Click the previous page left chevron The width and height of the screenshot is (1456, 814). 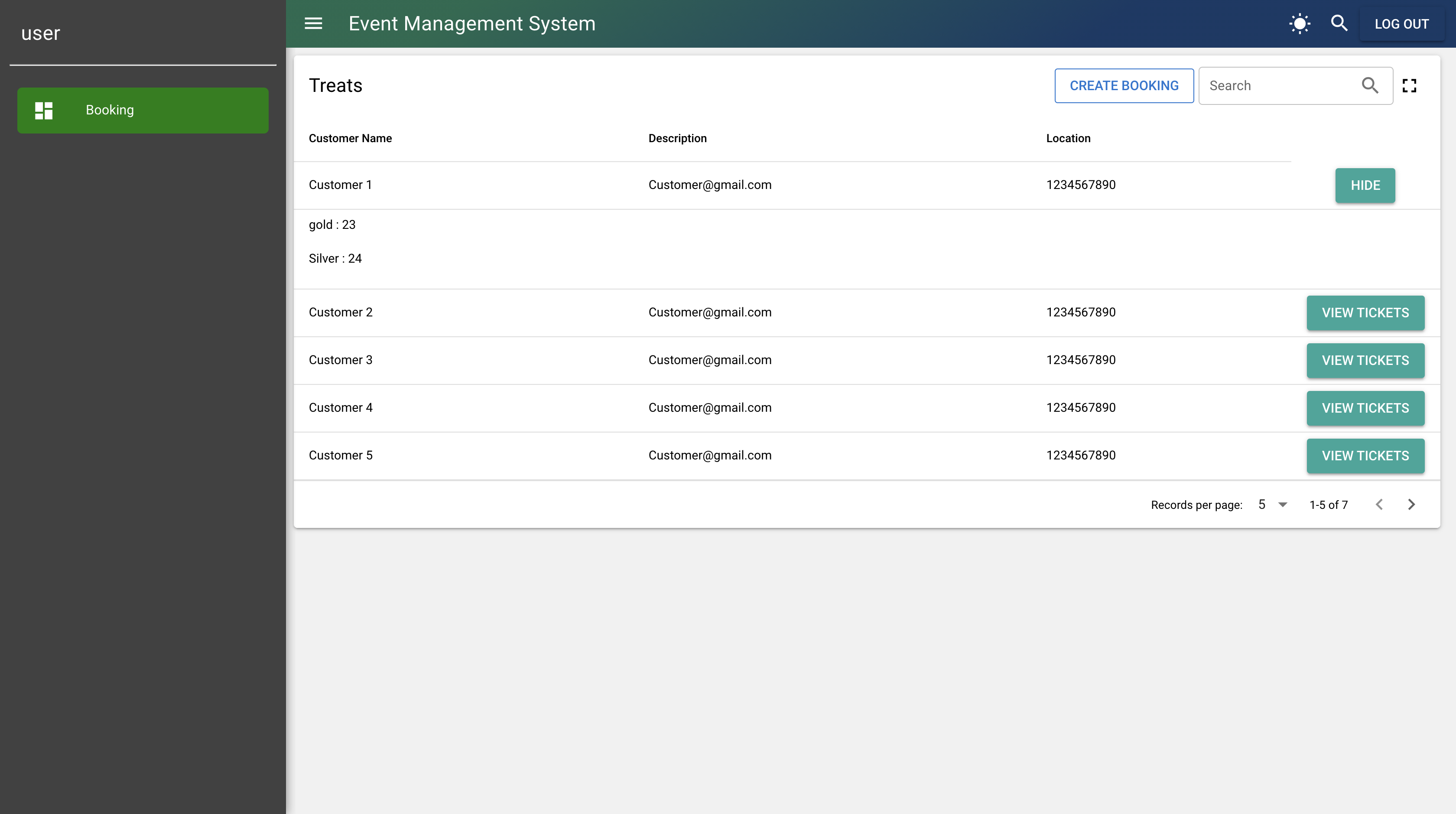click(x=1380, y=504)
